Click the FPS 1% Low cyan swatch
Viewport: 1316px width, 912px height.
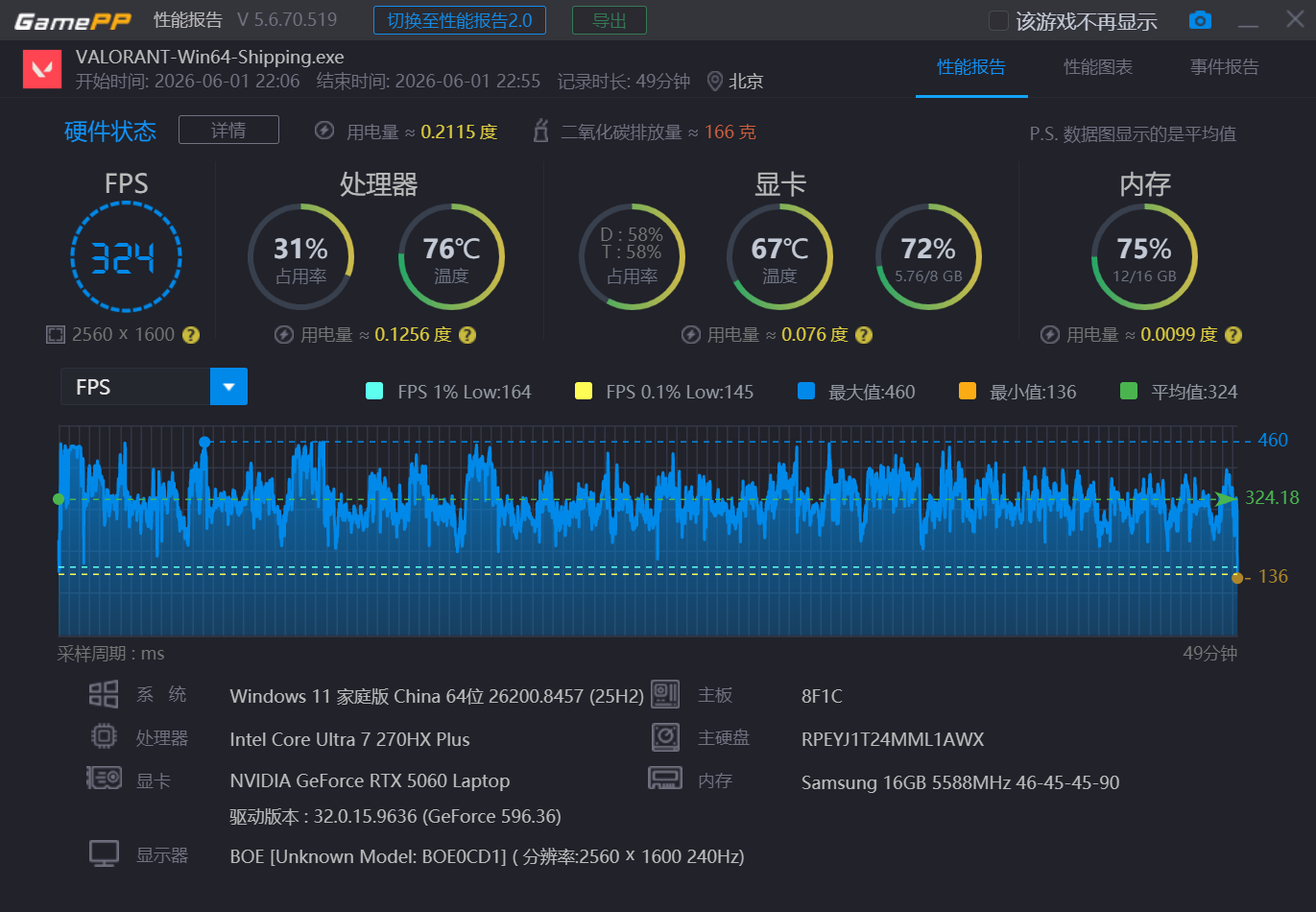coord(374,391)
